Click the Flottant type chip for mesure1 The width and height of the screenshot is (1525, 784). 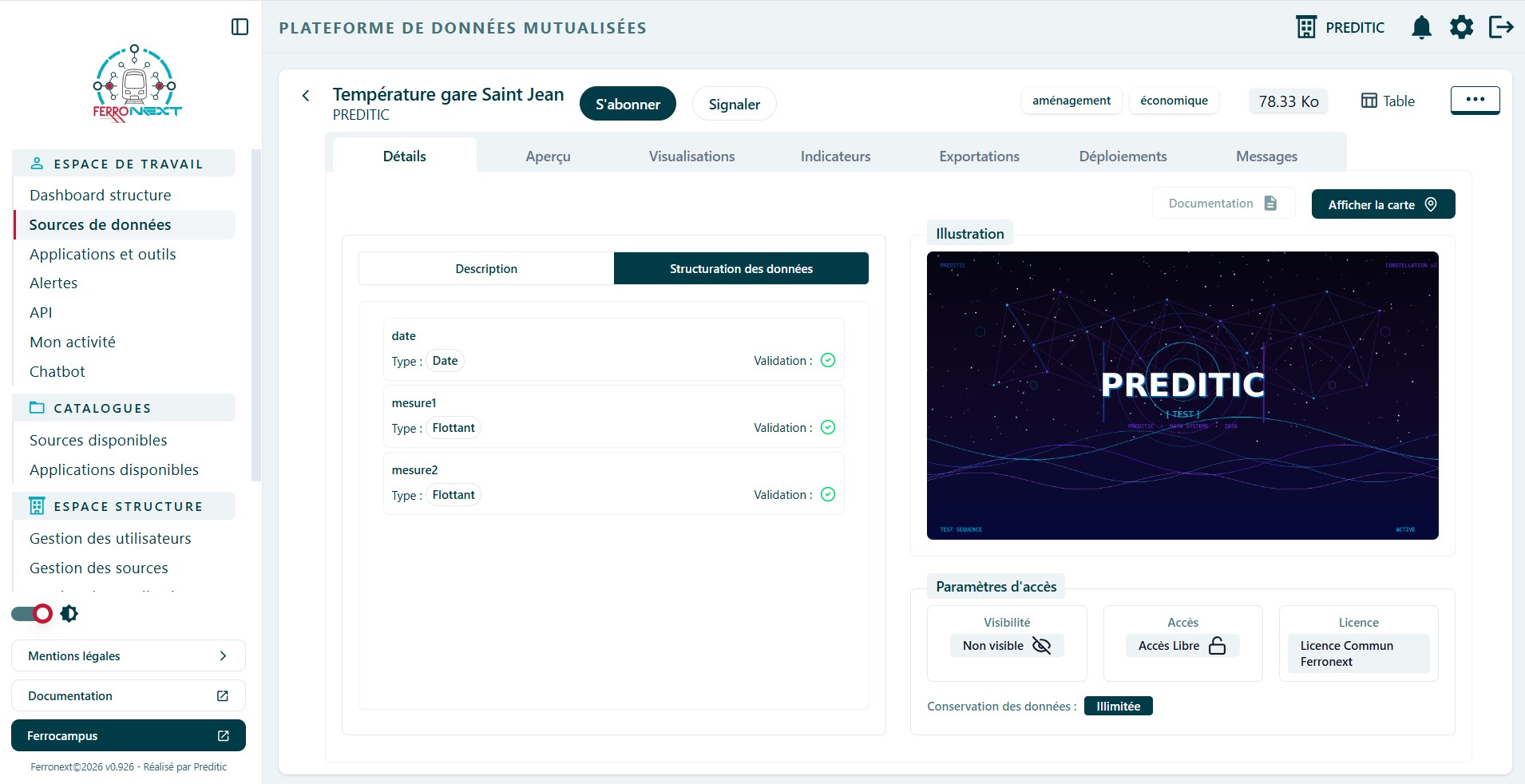[454, 428]
